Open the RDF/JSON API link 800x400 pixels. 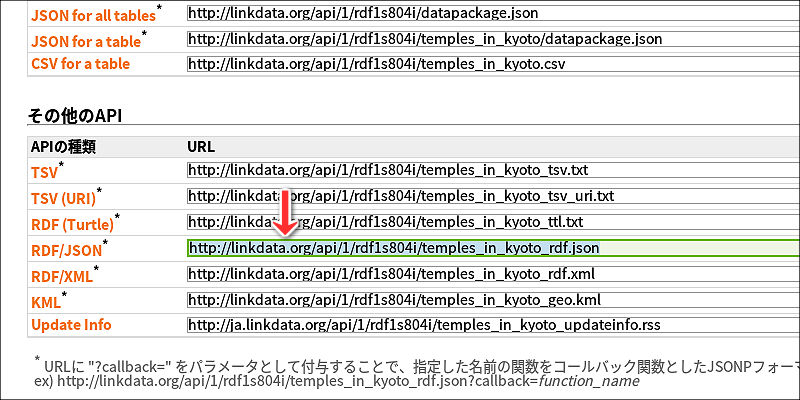click(x=67, y=250)
